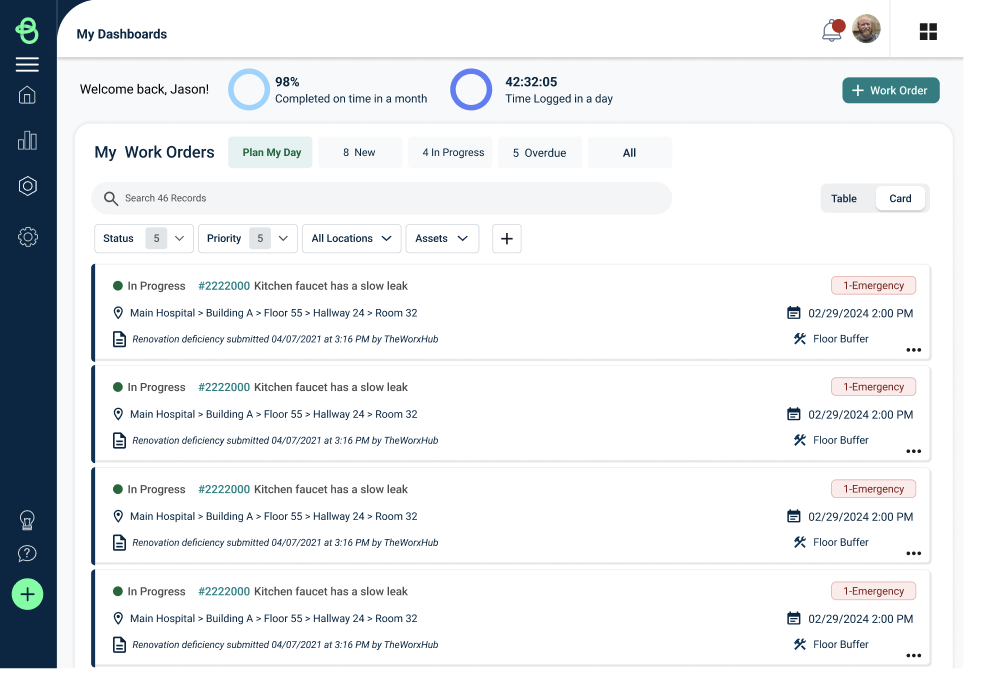Open the lightbulb ideas icon
Viewport: 984px width, 674px height.
[x=27, y=520]
